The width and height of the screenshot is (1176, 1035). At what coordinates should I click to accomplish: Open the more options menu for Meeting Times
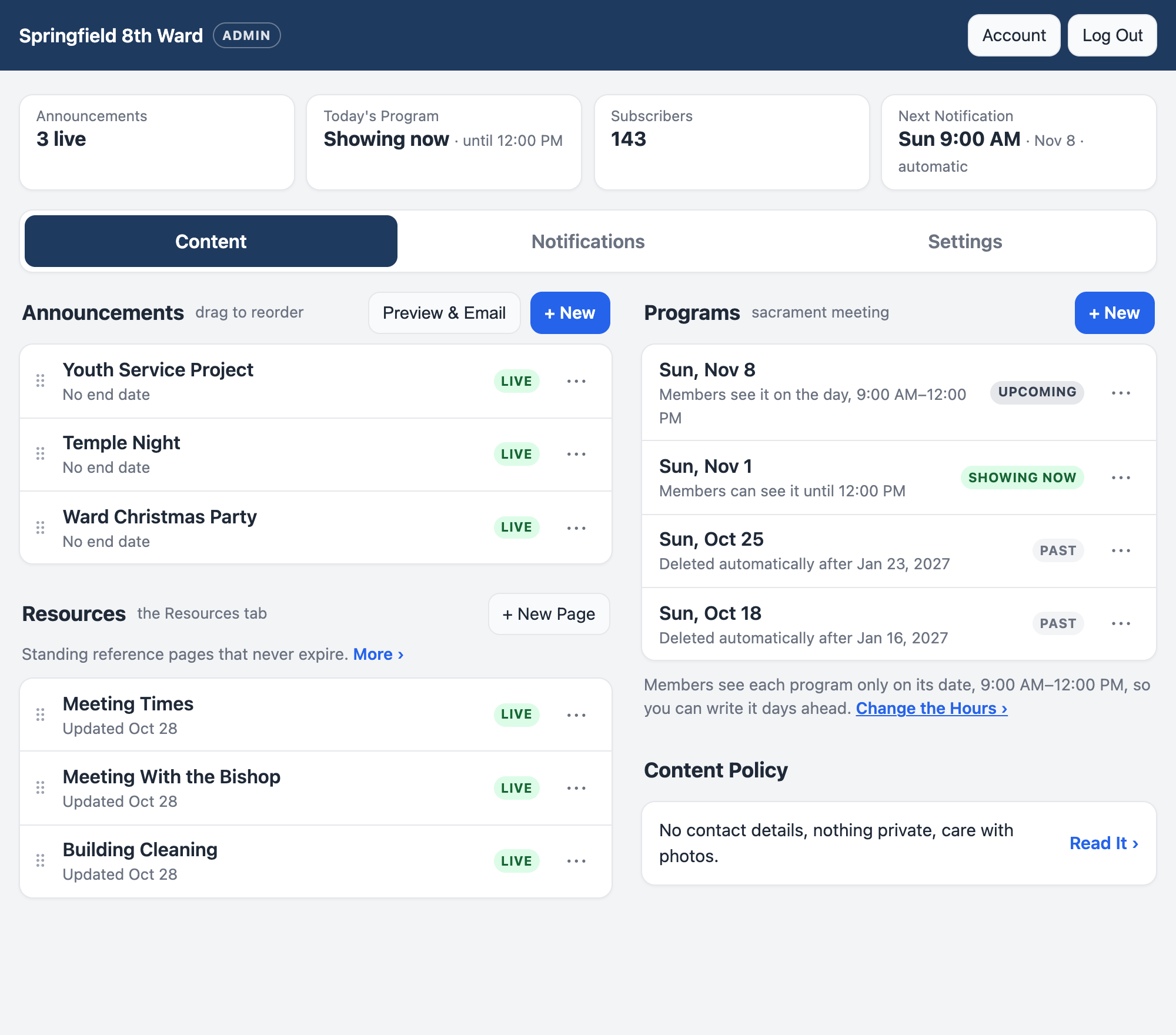pyautogui.click(x=576, y=715)
